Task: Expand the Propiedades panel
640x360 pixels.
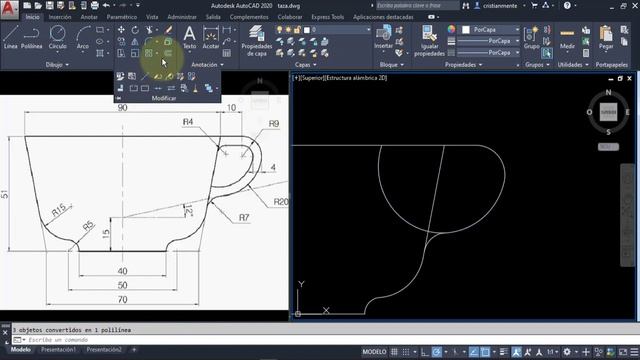Action: coord(463,65)
